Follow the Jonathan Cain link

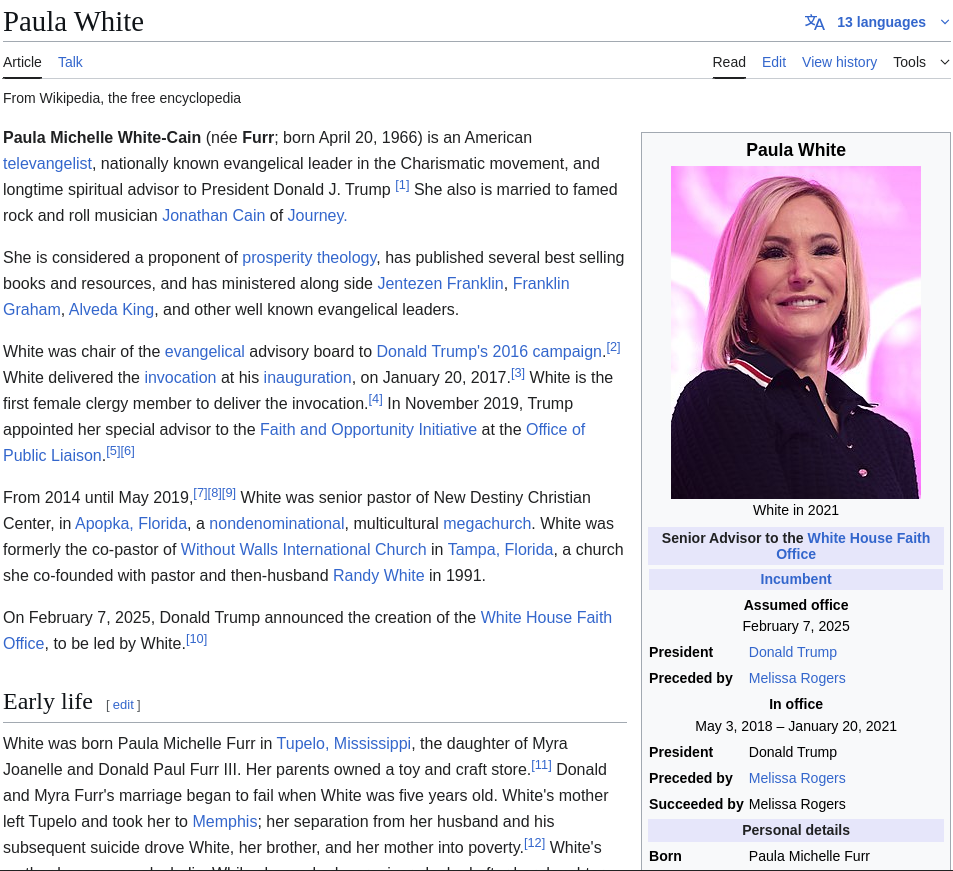coord(213,215)
